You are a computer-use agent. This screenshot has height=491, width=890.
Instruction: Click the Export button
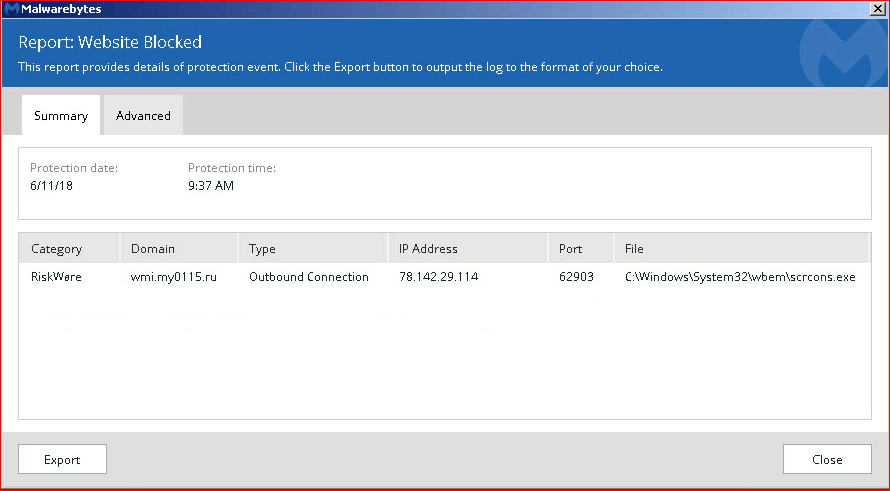[62, 459]
